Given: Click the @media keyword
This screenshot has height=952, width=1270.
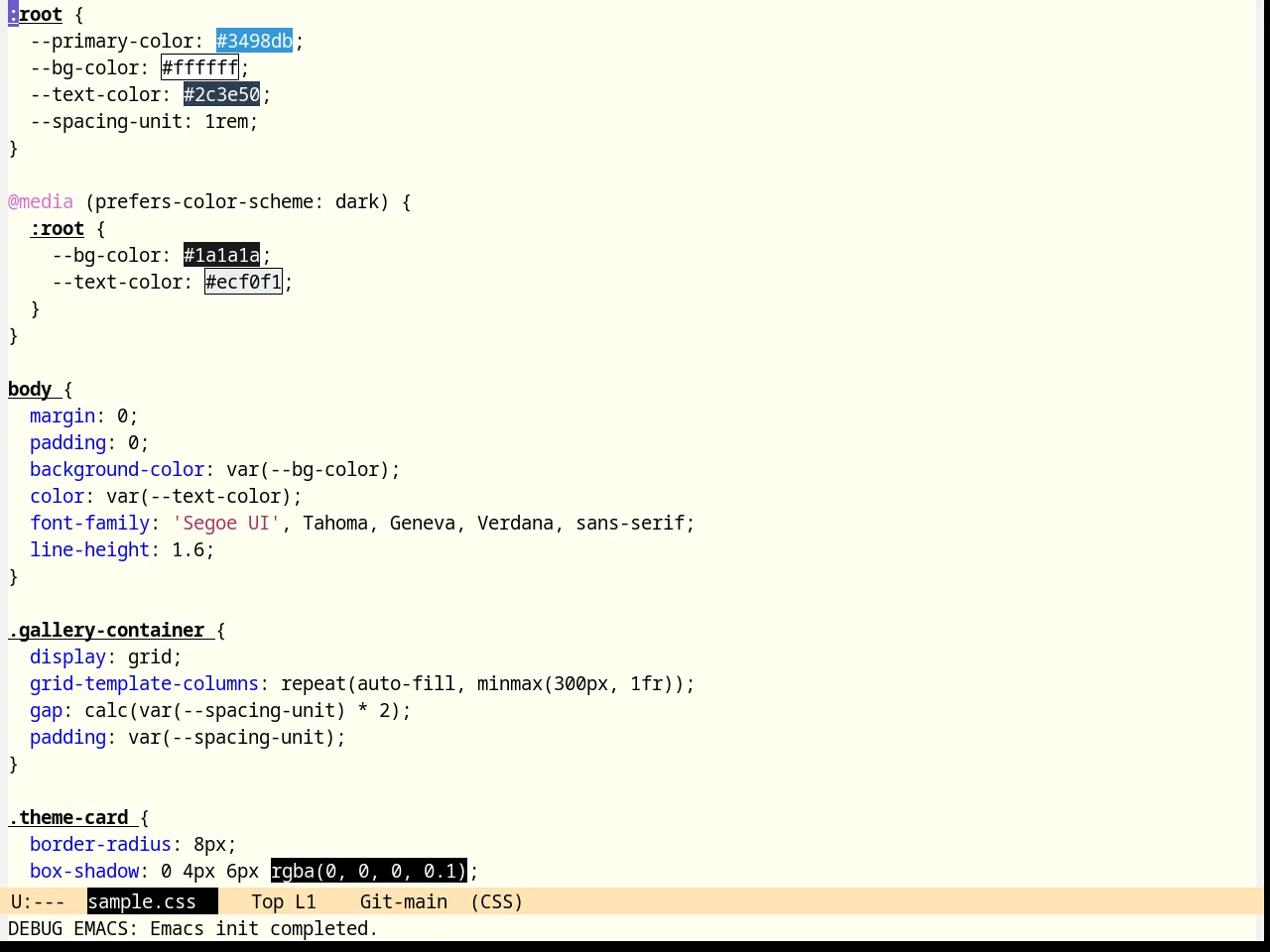Looking at the screenshot, I should pos(41,201).
